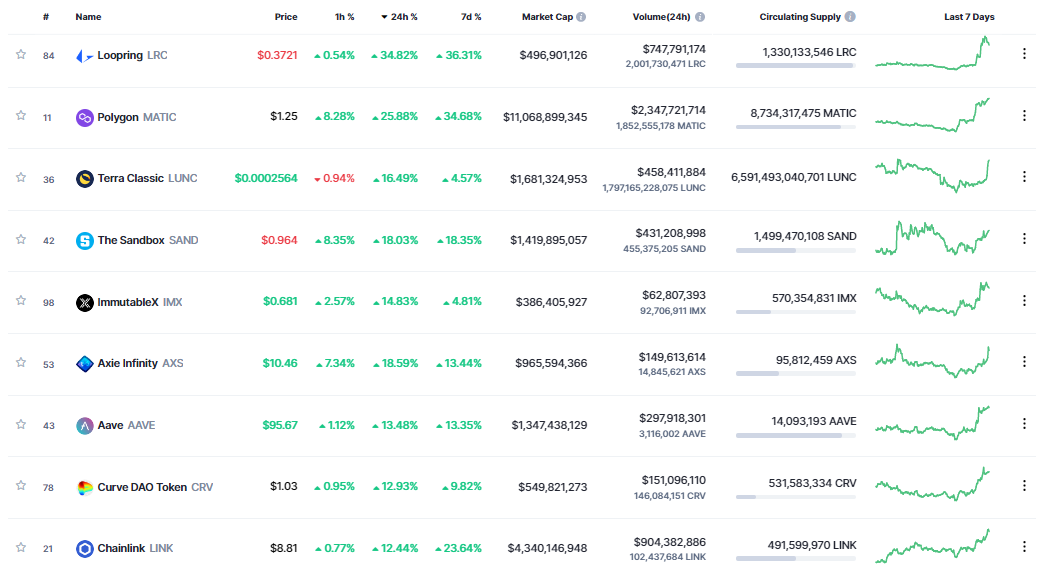Click Polygon market cap $11,068,899,345
This screenshot has width=1063, height=574.
[545, 117]
